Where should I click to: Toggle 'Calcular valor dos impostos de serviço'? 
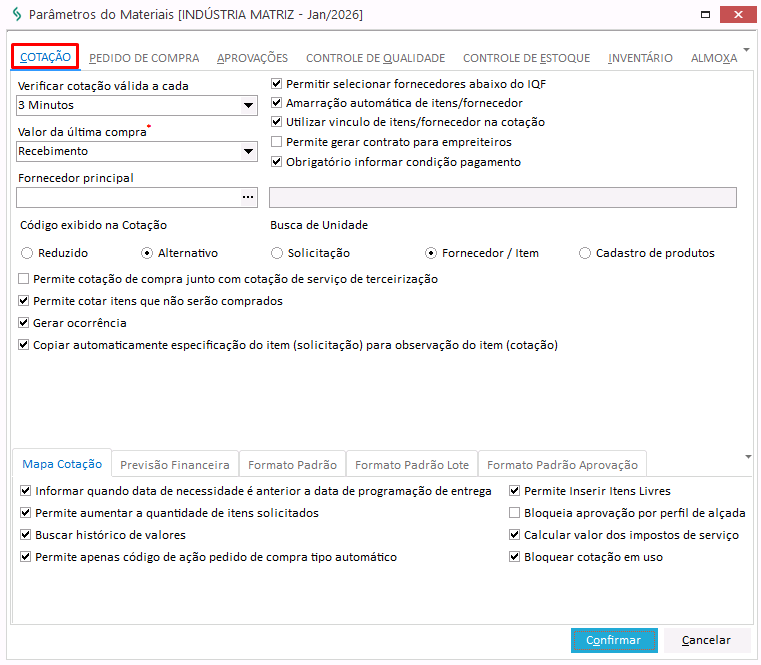tap(514, 534)
